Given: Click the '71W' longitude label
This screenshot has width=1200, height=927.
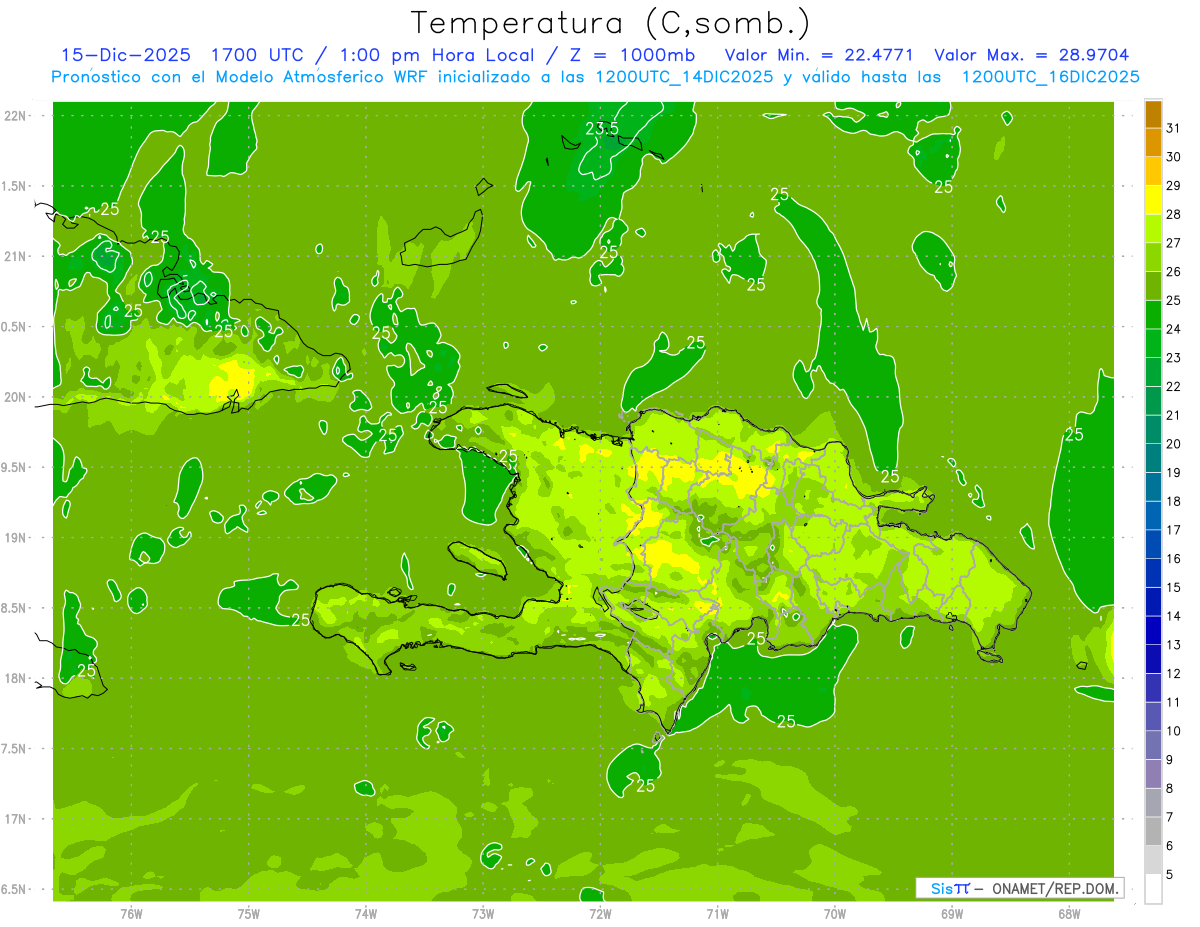Looking at the screenshot, I should point(717,913).
